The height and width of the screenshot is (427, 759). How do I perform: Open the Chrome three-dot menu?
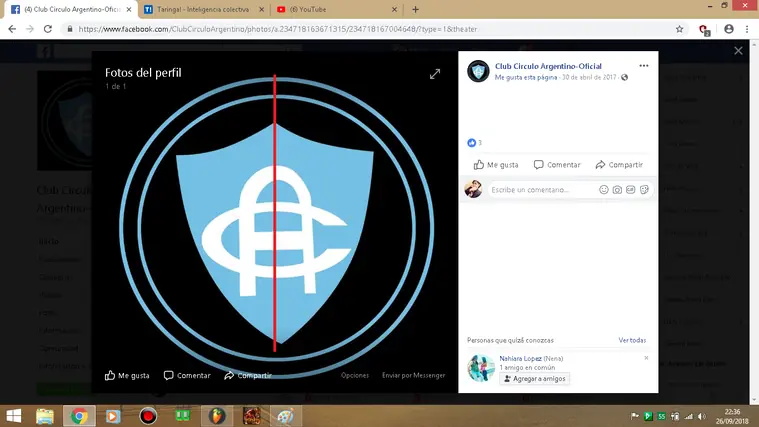click(747, 29)
